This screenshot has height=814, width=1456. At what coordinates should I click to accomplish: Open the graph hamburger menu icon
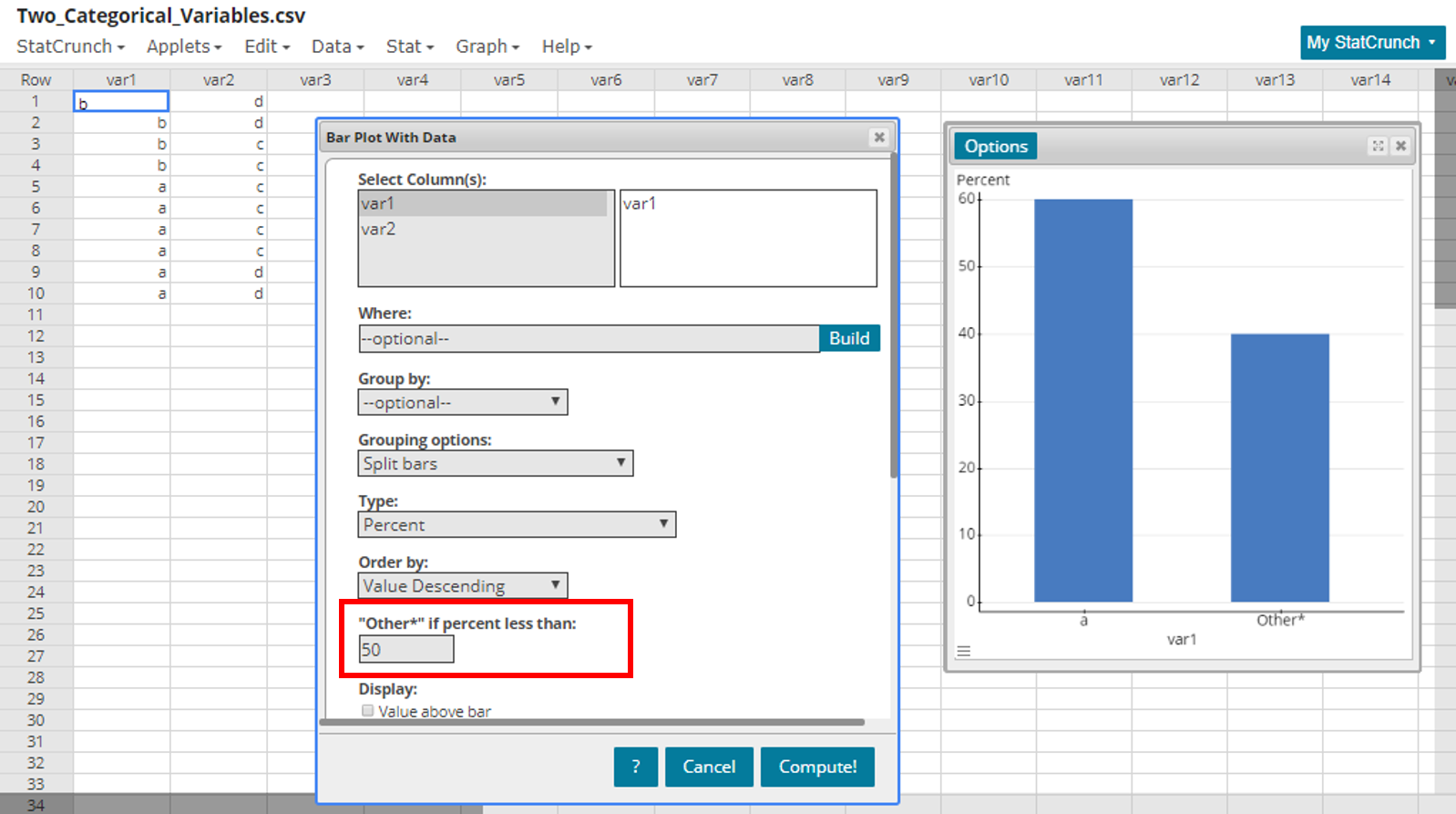pos(963,651)
